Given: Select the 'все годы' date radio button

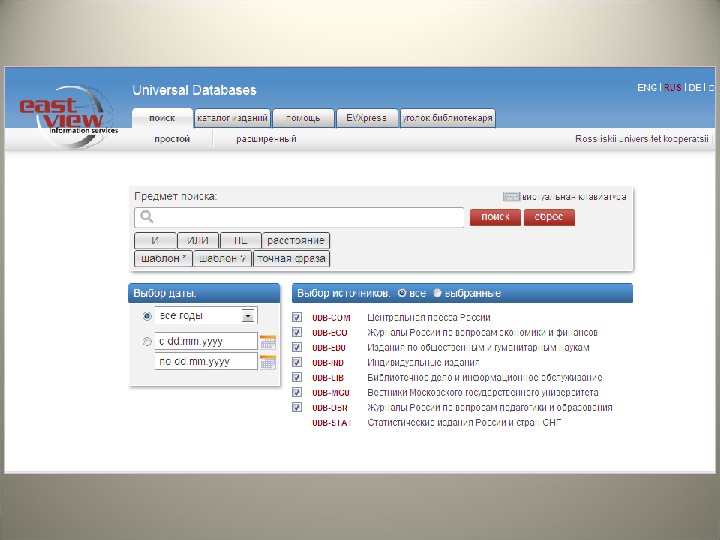Looking at the screenshot, I should click(147, 316).
